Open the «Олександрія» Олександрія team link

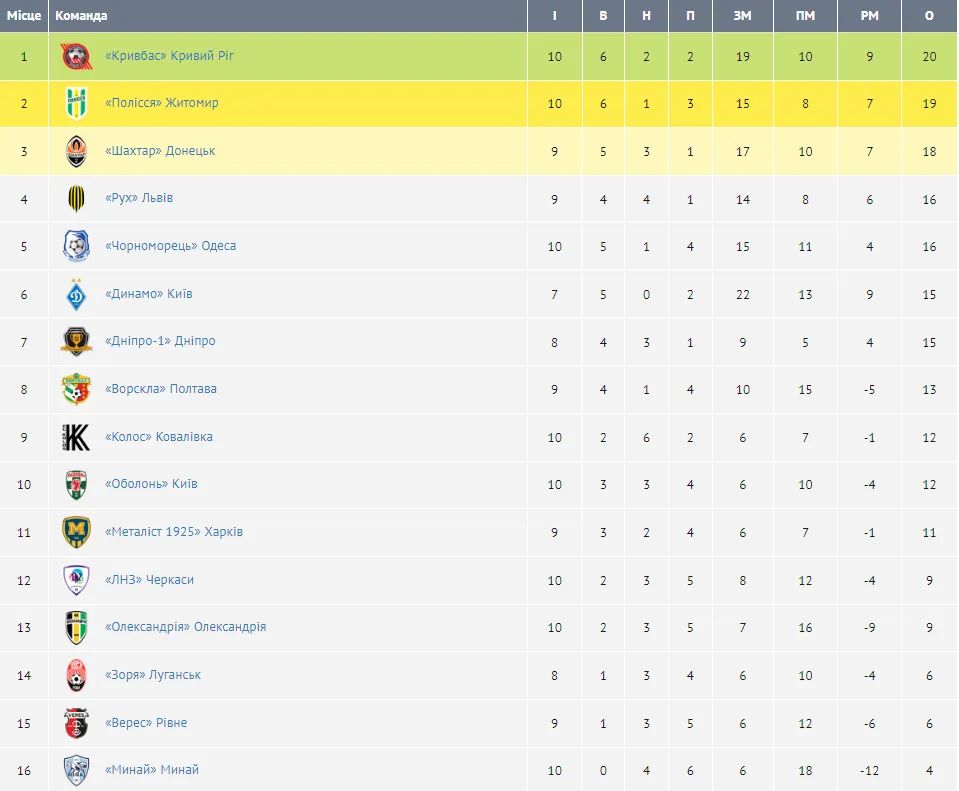185,627
